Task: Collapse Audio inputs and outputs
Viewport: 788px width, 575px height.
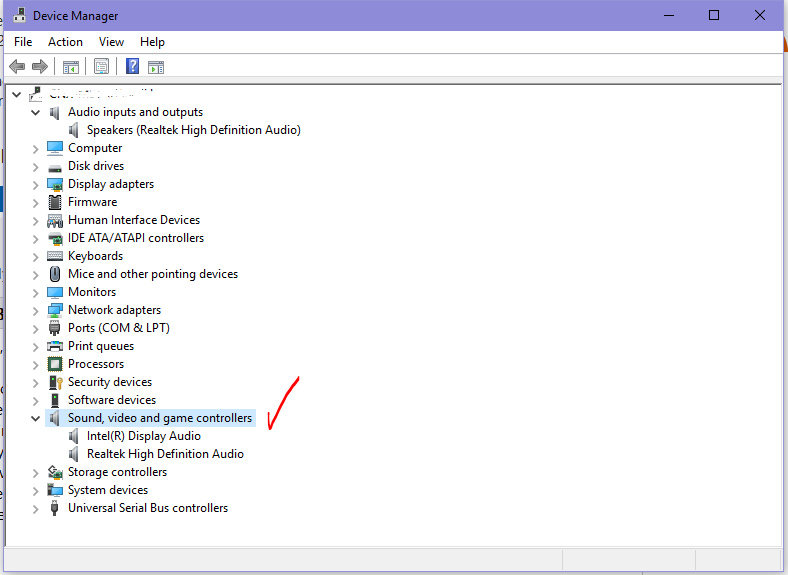Action: pos(36,113)
